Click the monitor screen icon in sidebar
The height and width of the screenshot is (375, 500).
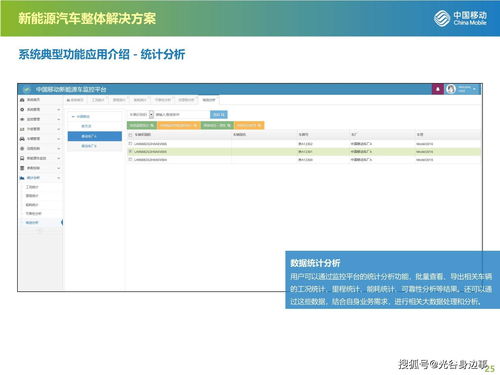click(22, 158)
